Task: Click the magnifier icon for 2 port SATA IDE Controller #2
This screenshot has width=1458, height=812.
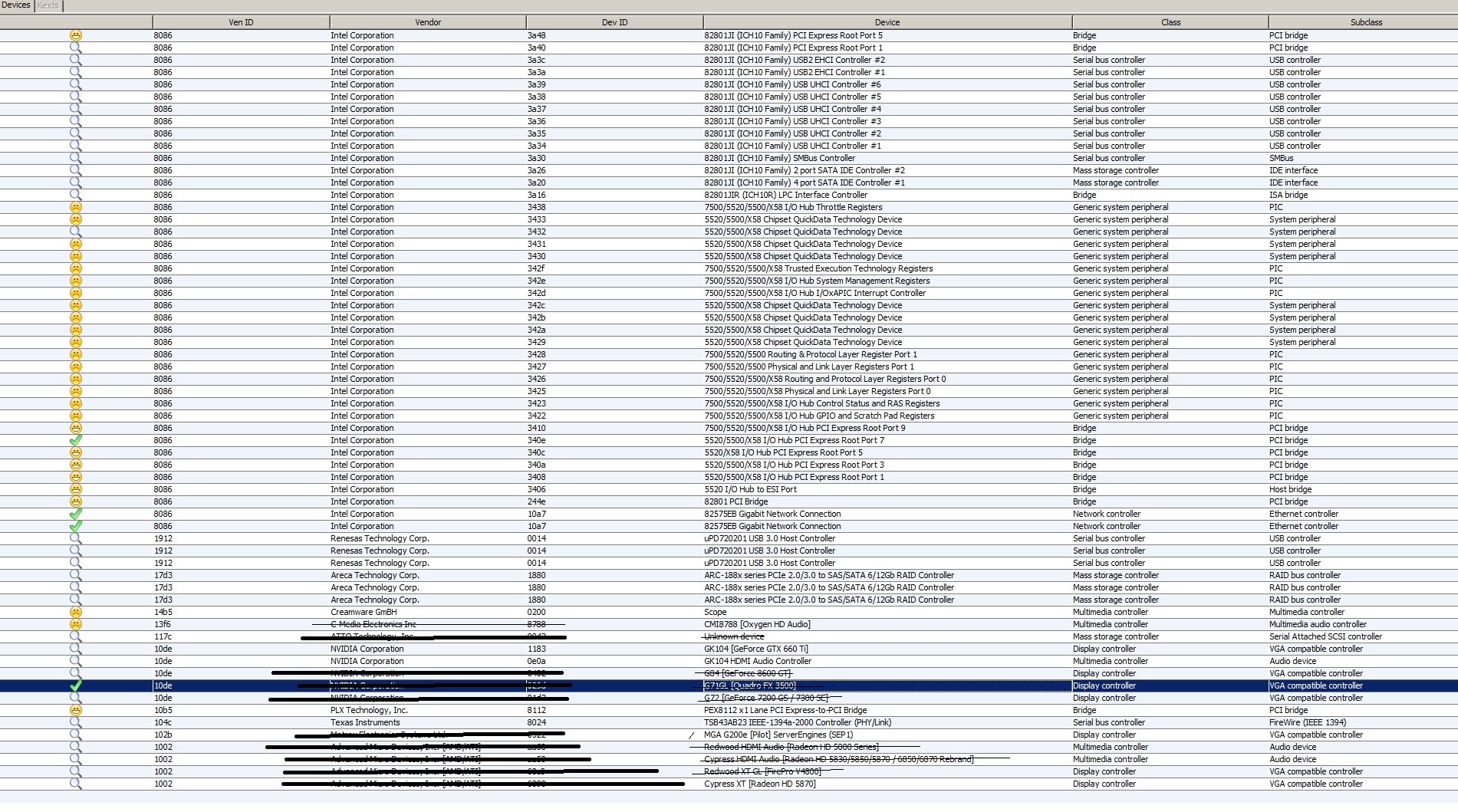Action: point(76,170)
